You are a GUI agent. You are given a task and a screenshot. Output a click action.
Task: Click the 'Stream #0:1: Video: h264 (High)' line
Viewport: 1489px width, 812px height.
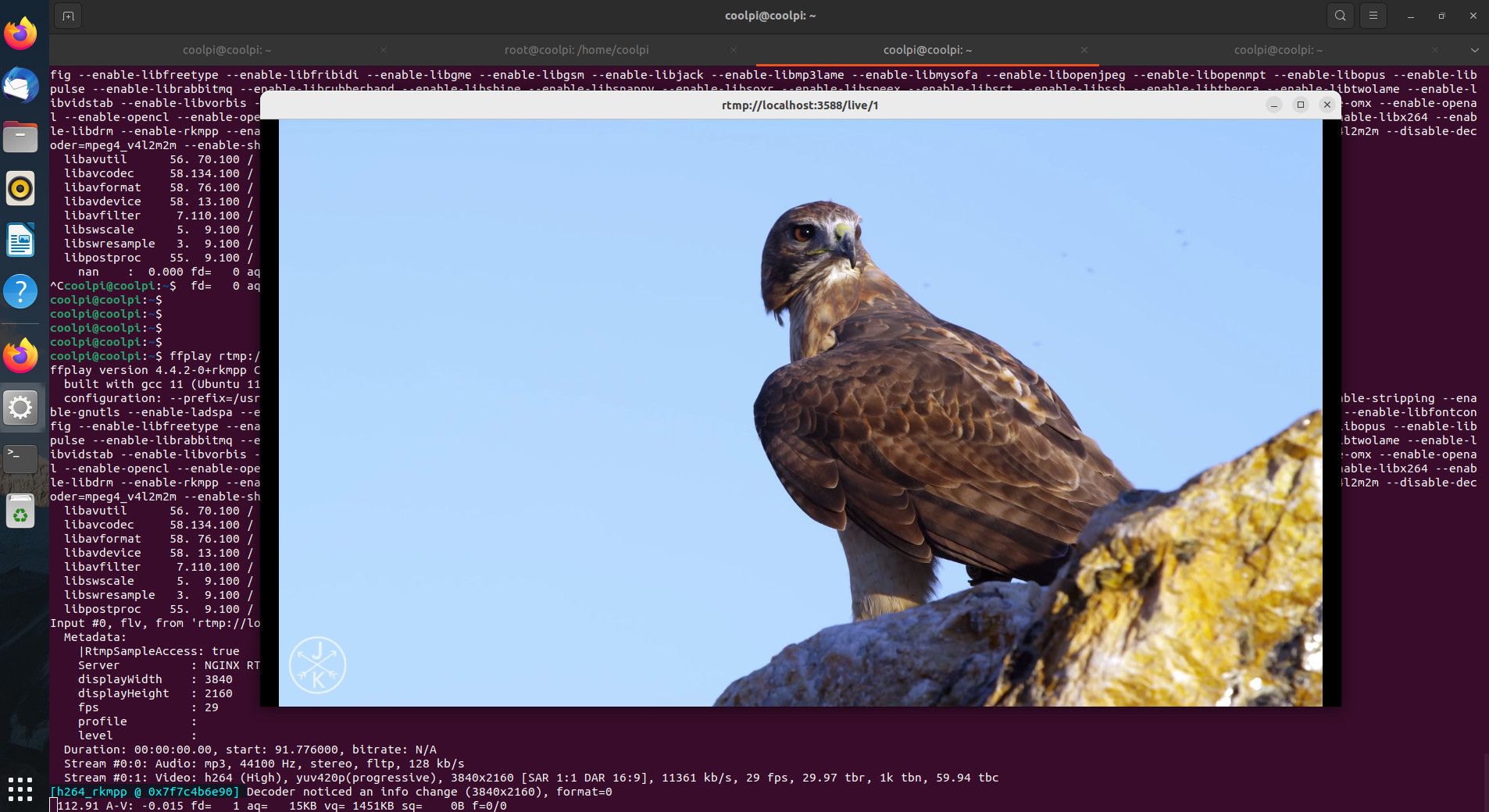[x=531, y=778]
